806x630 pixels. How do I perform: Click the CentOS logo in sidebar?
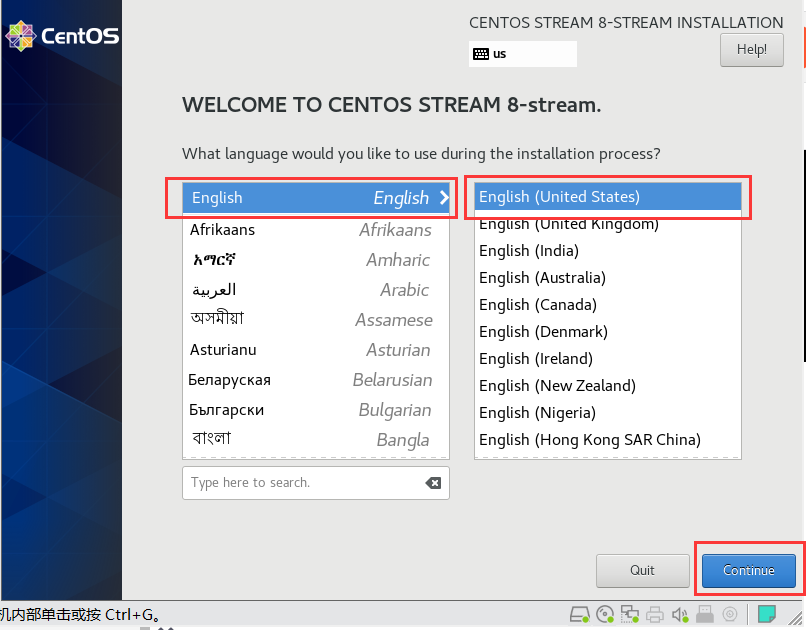(x=62, y=35)
